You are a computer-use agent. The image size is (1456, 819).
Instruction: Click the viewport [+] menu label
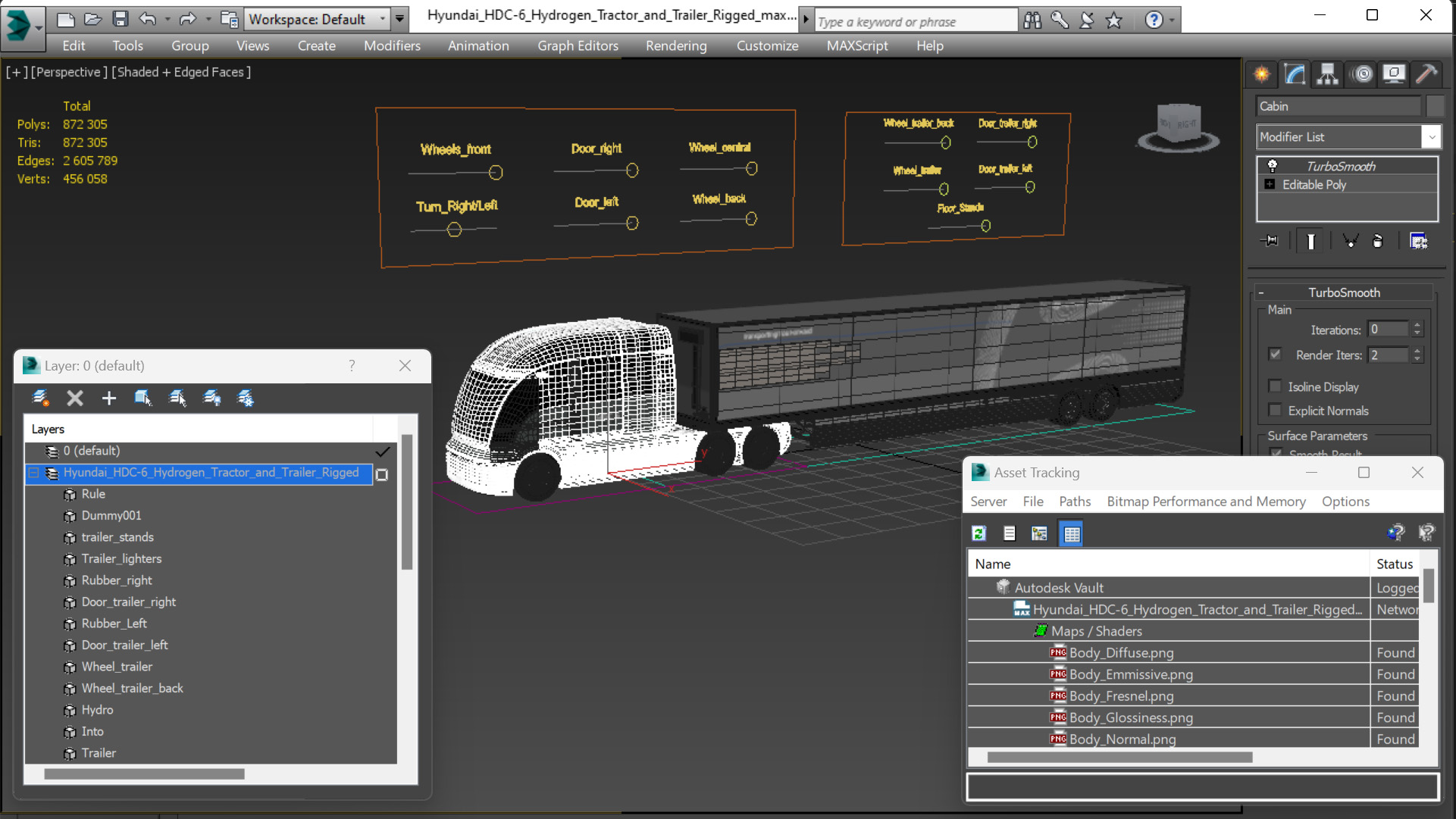(17, 72)
